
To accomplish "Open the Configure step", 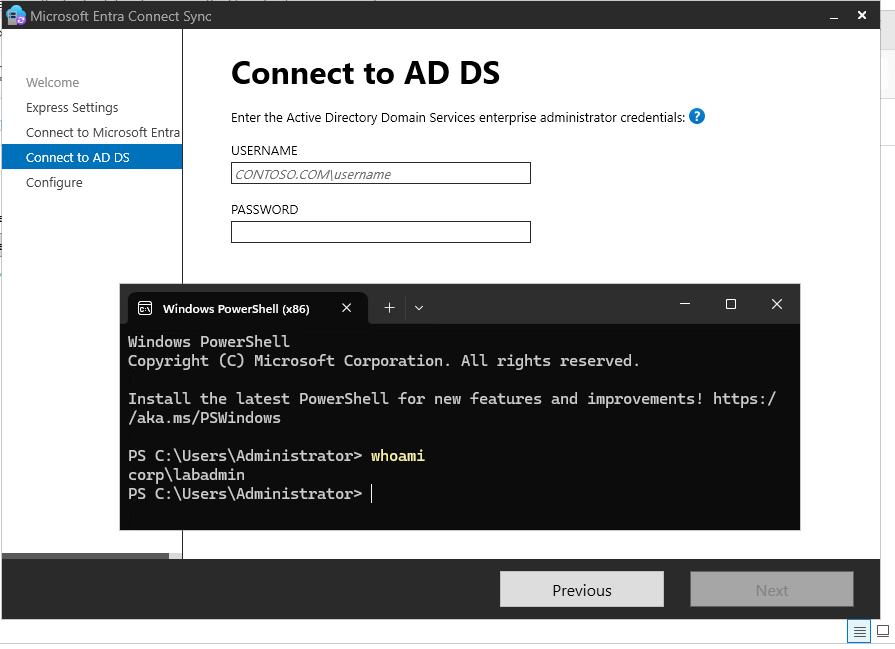I will click(54, 183).
